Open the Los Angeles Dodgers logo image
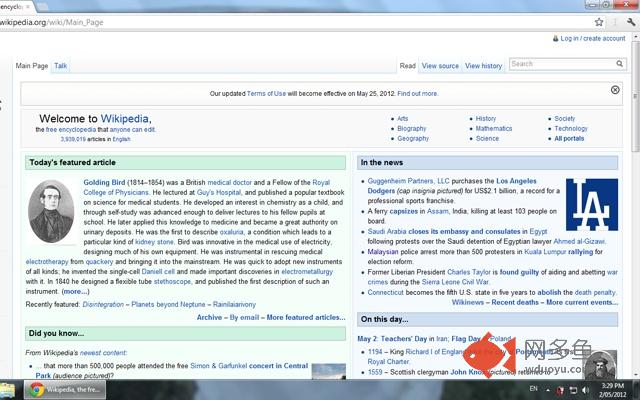This screenshot has width=640, height=400. (592, 204)
